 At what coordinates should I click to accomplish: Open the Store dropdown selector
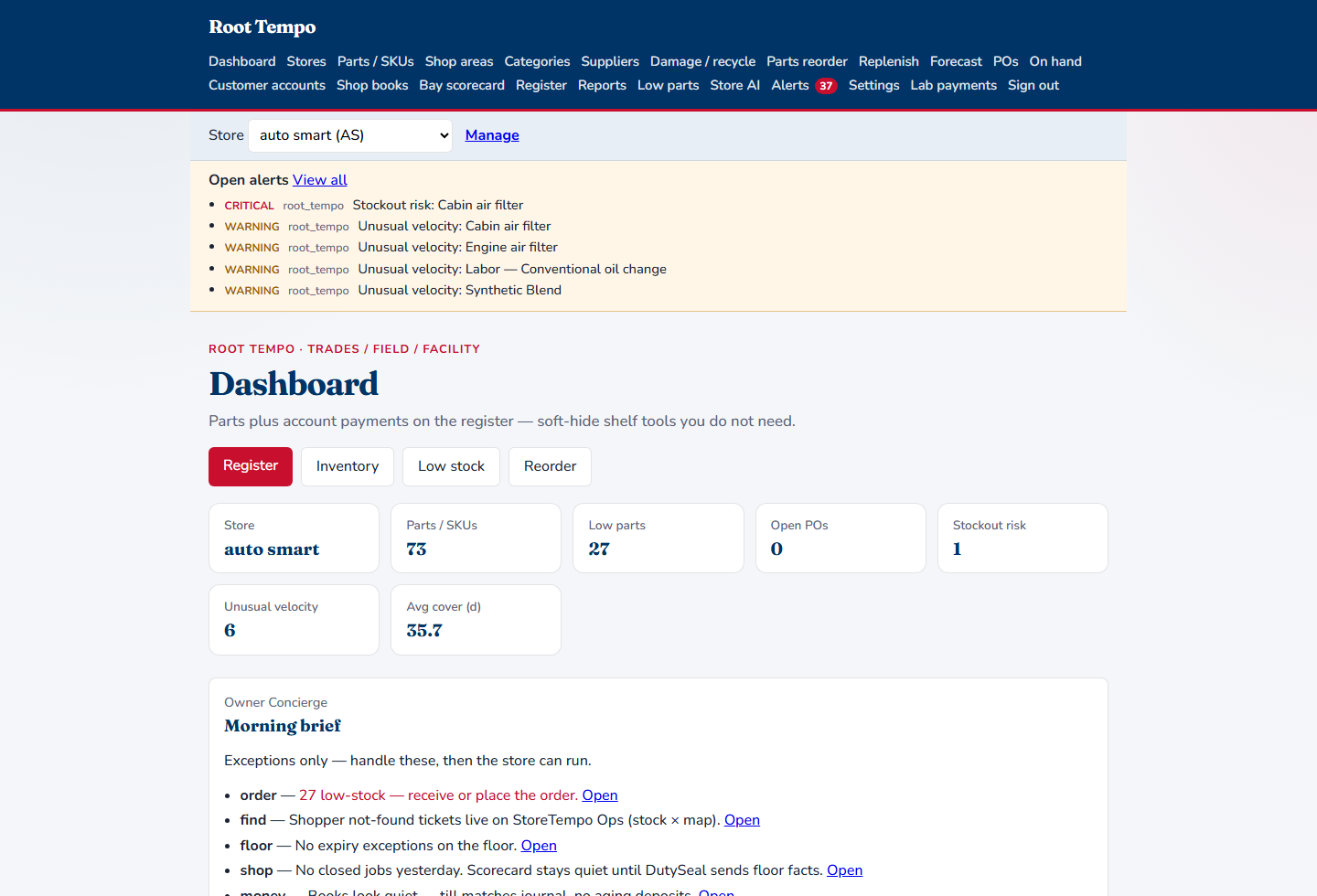tap(350, 135)
